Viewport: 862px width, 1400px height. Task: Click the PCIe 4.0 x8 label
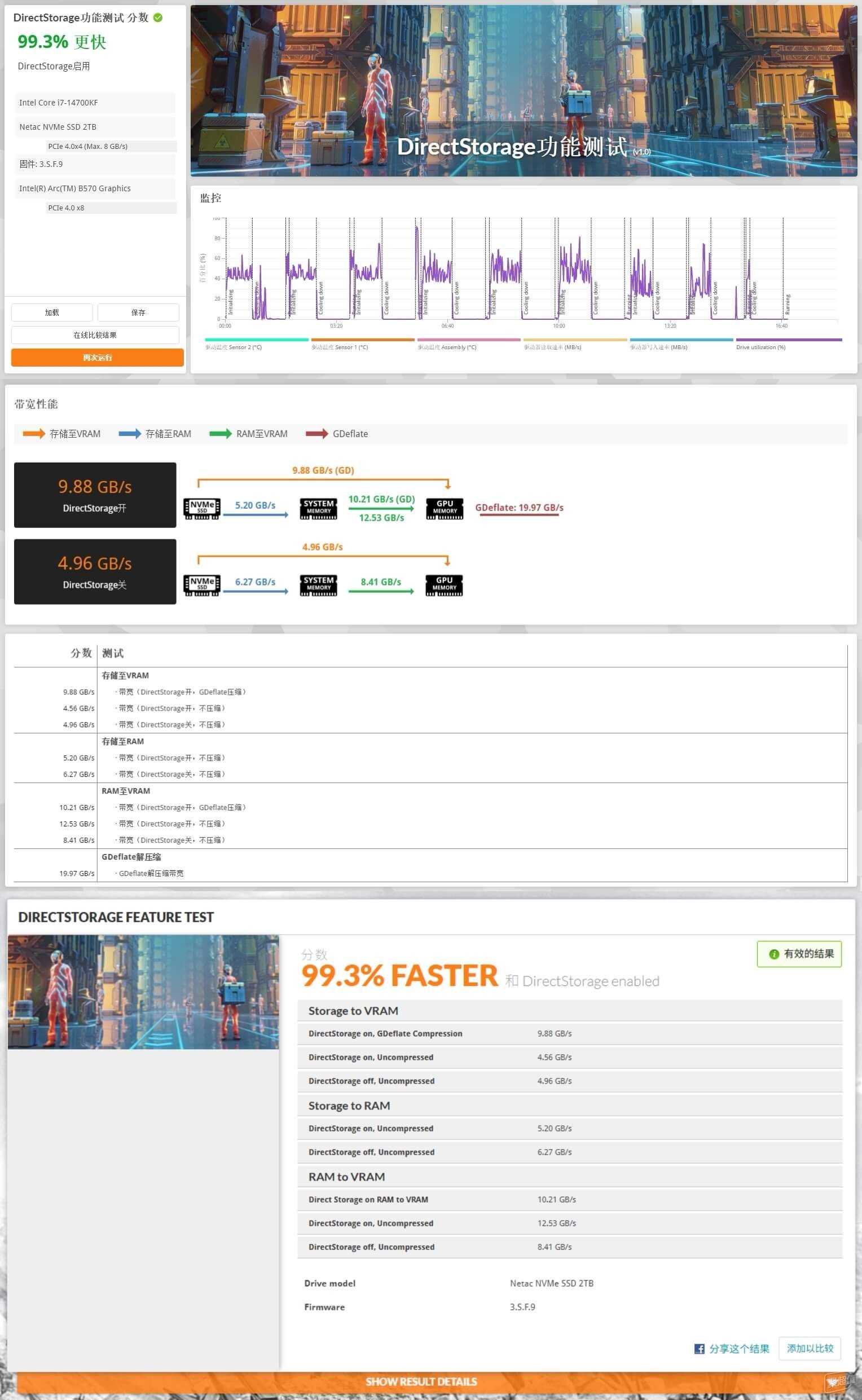pyautogui.click(x=111, y=208)
